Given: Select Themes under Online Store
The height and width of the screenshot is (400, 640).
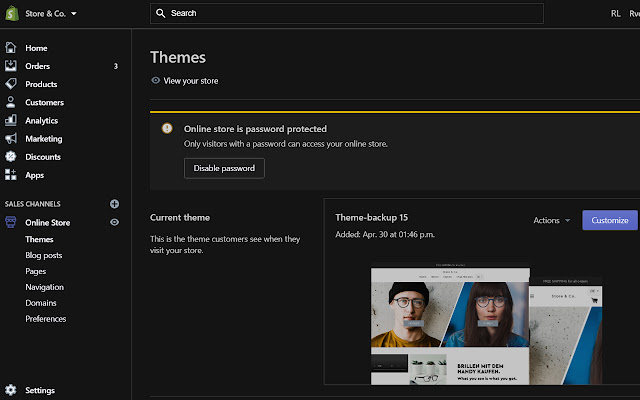Looking at the screenshot, I should 39,239.
